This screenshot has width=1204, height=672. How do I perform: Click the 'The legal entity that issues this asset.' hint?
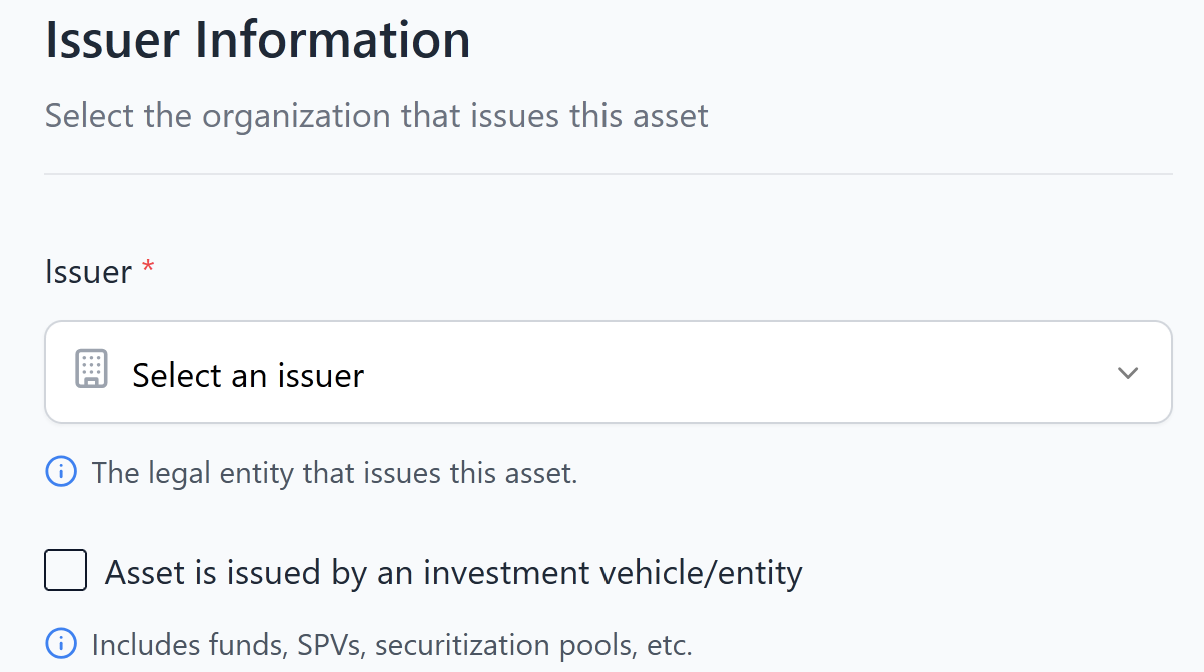point(334,473)
